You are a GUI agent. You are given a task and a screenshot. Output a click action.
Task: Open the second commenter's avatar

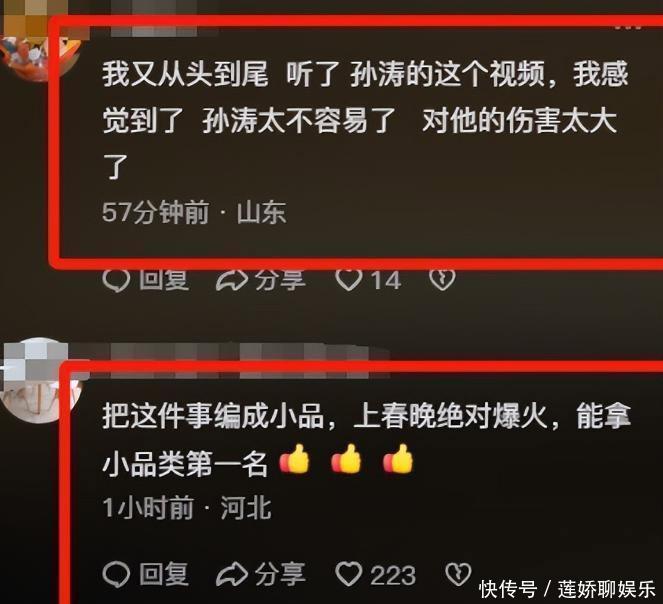[x=36, y=380]
